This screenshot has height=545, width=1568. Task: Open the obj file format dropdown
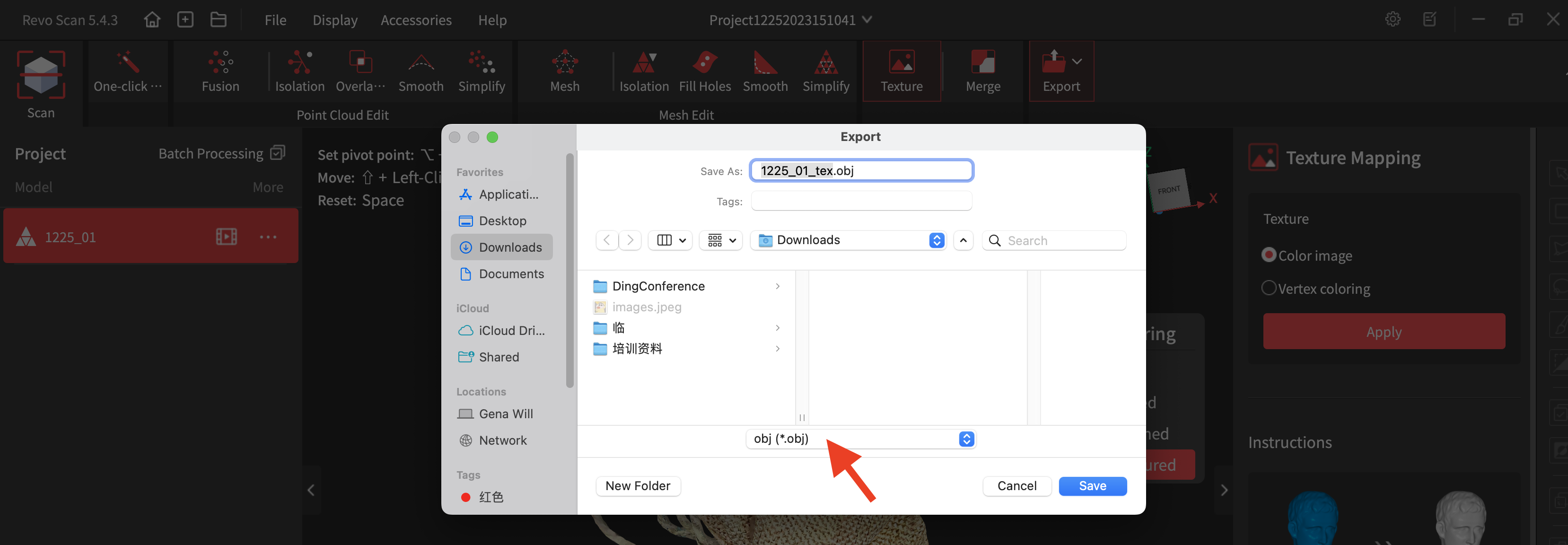tap(860, 439)
